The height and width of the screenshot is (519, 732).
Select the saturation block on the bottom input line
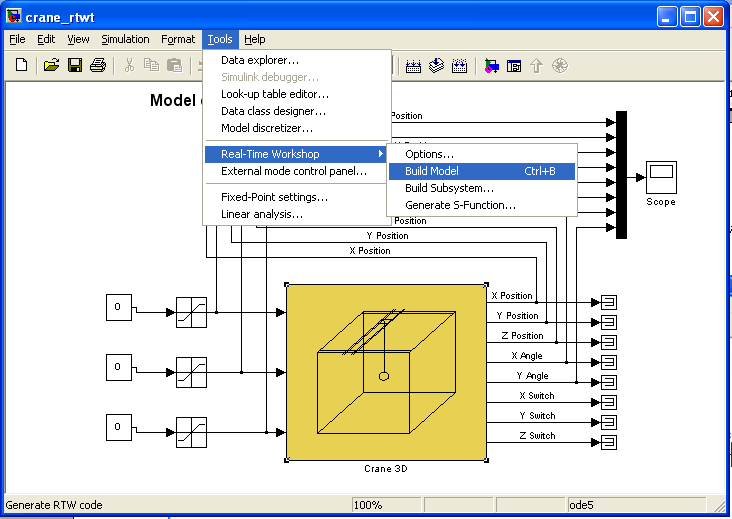click(191, 432)
